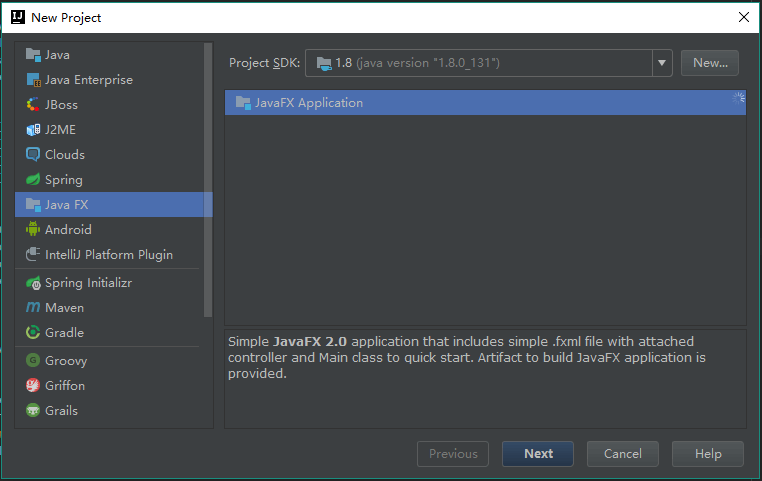Click the Gradle icon
This screenshot has height=481, width=762.
tap(33, 333)
